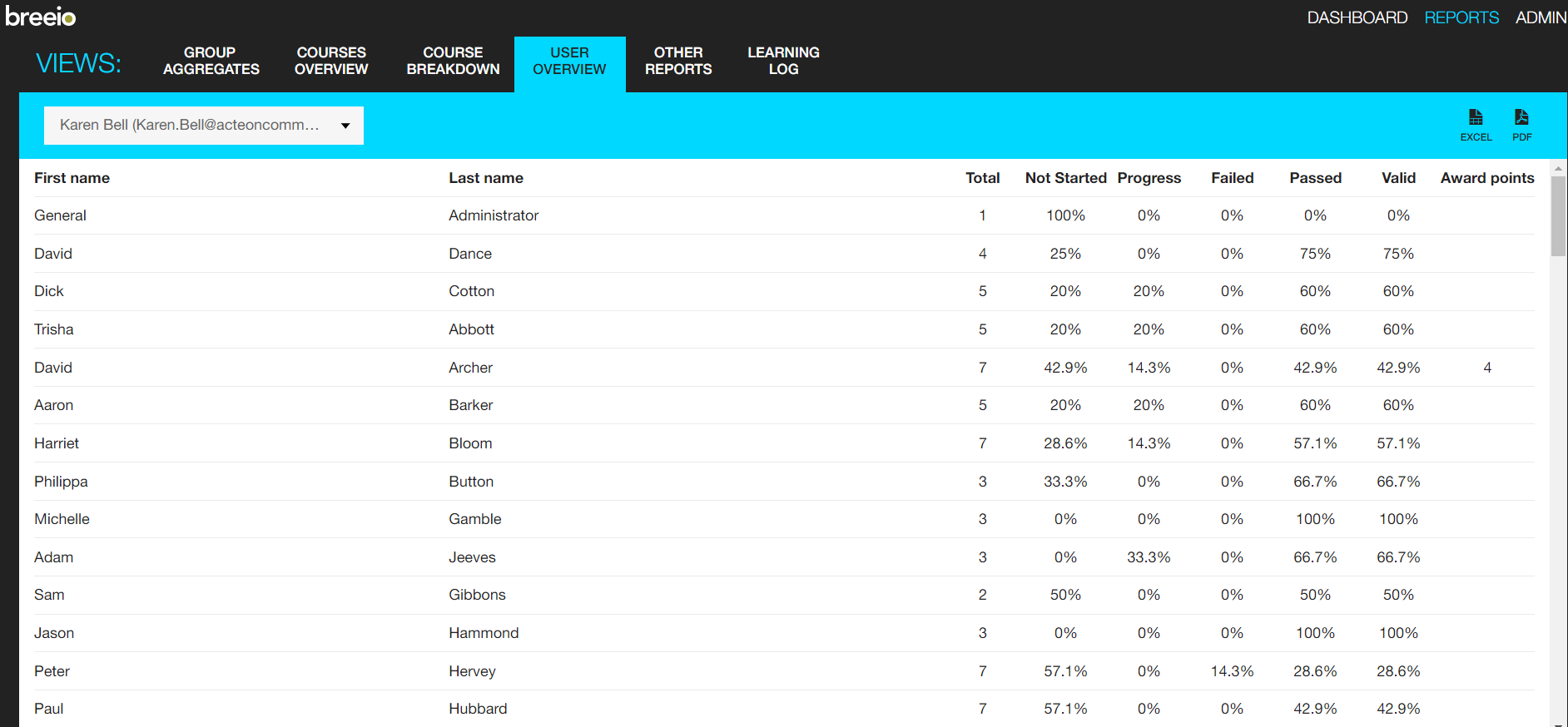1568x727 pixels.
Task: Open the Other Reports view
Action: [x=678, y=61]
